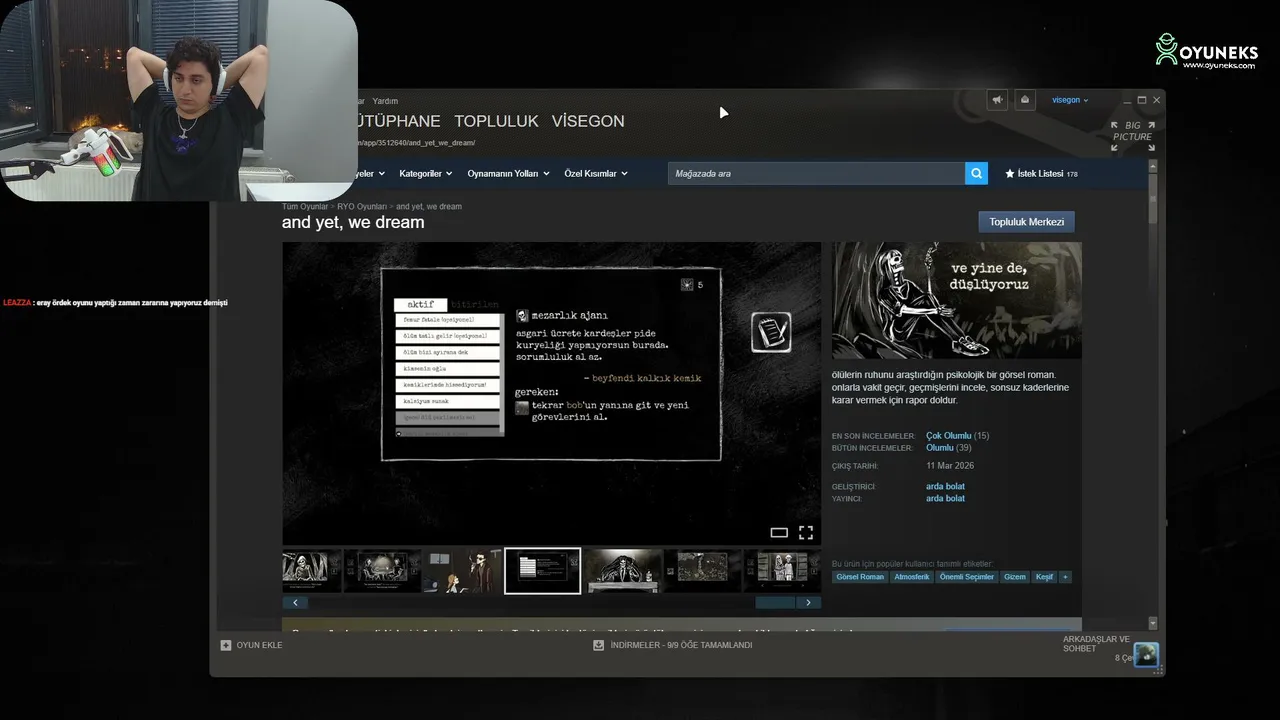Open the Oynamanın Yolları dropdown
This screenshot has height=720, width=1280.
[x=508, y=173]
